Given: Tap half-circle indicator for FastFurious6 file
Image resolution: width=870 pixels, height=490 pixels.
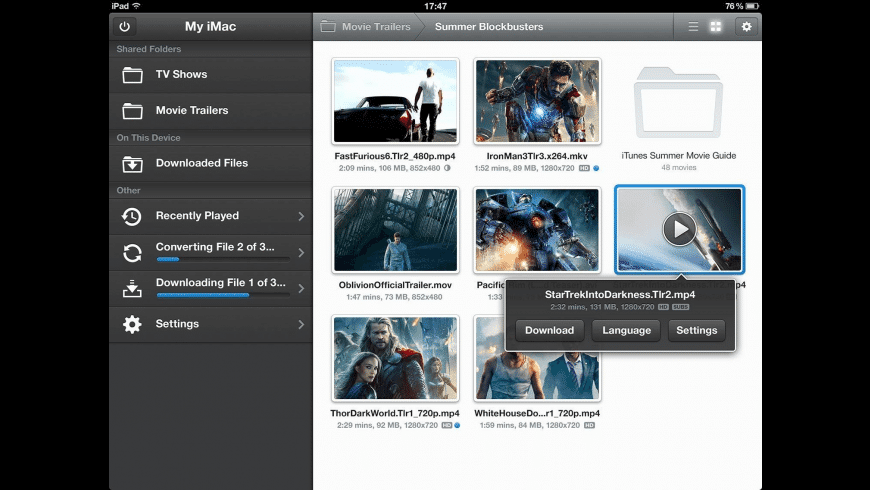Looking at the screenshot, I should coord(447,168).
